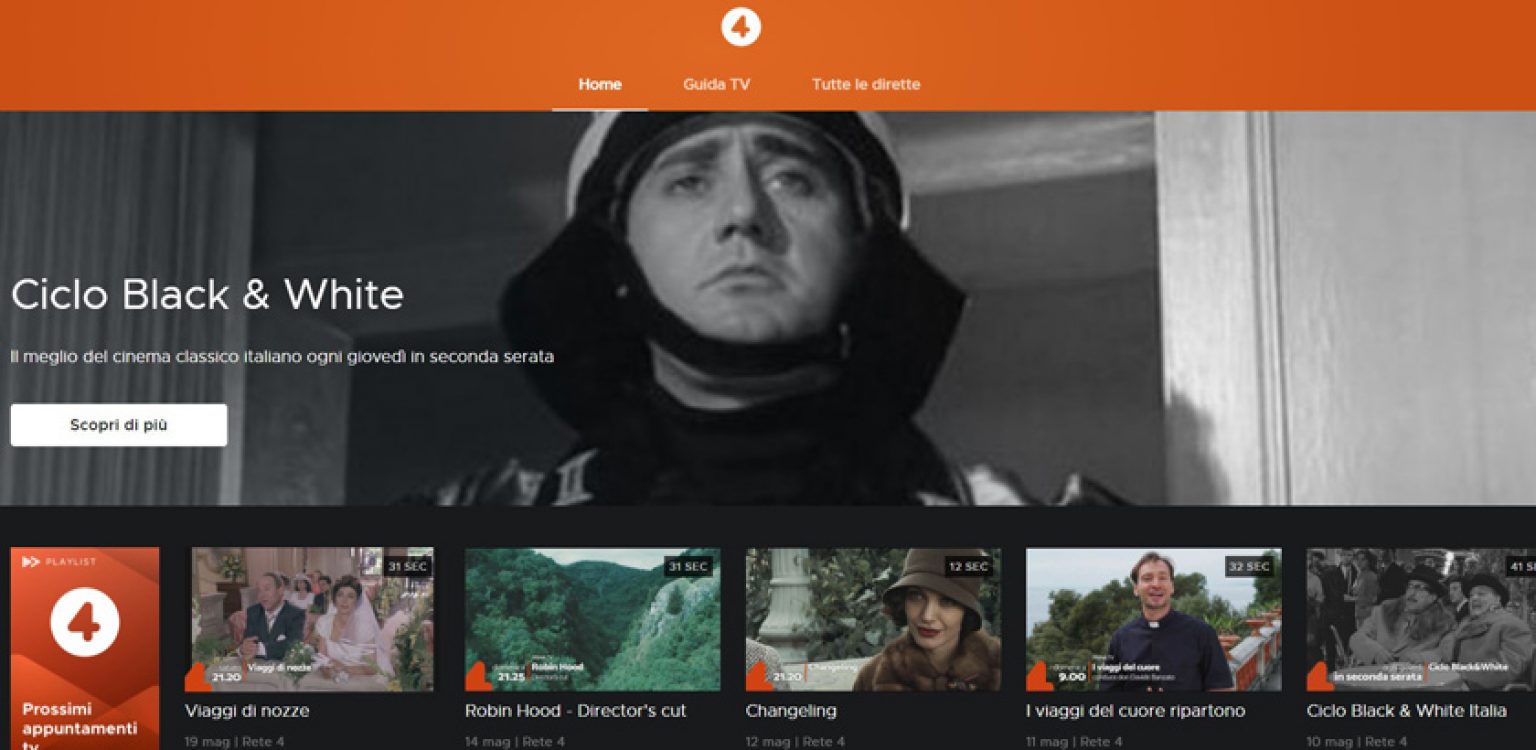The height and width of the screenshot is (750, 1536).
Task: Open the Home tab
Action: coord(600,84)
